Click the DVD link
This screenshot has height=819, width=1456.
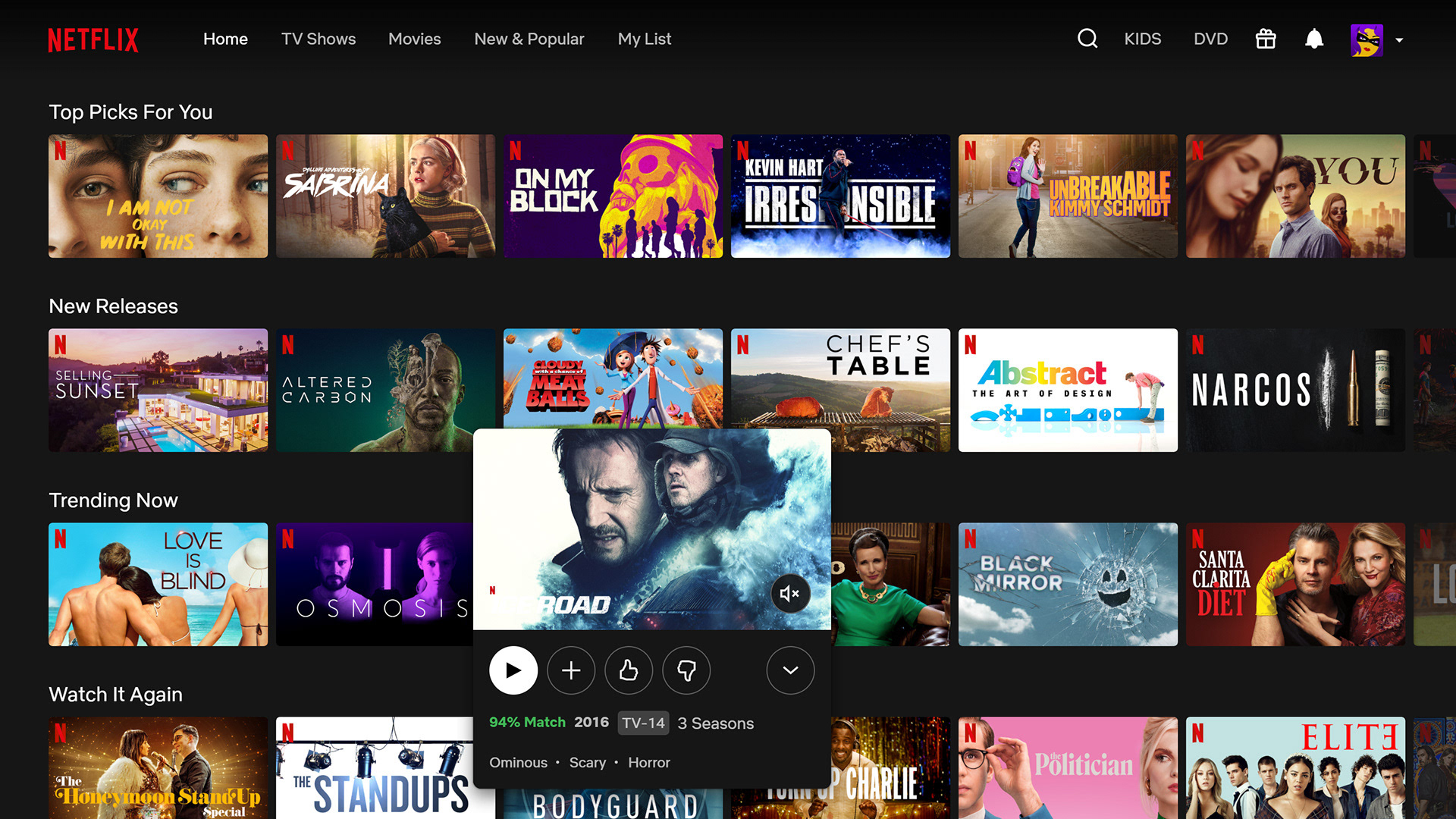tap(1210, 39)
